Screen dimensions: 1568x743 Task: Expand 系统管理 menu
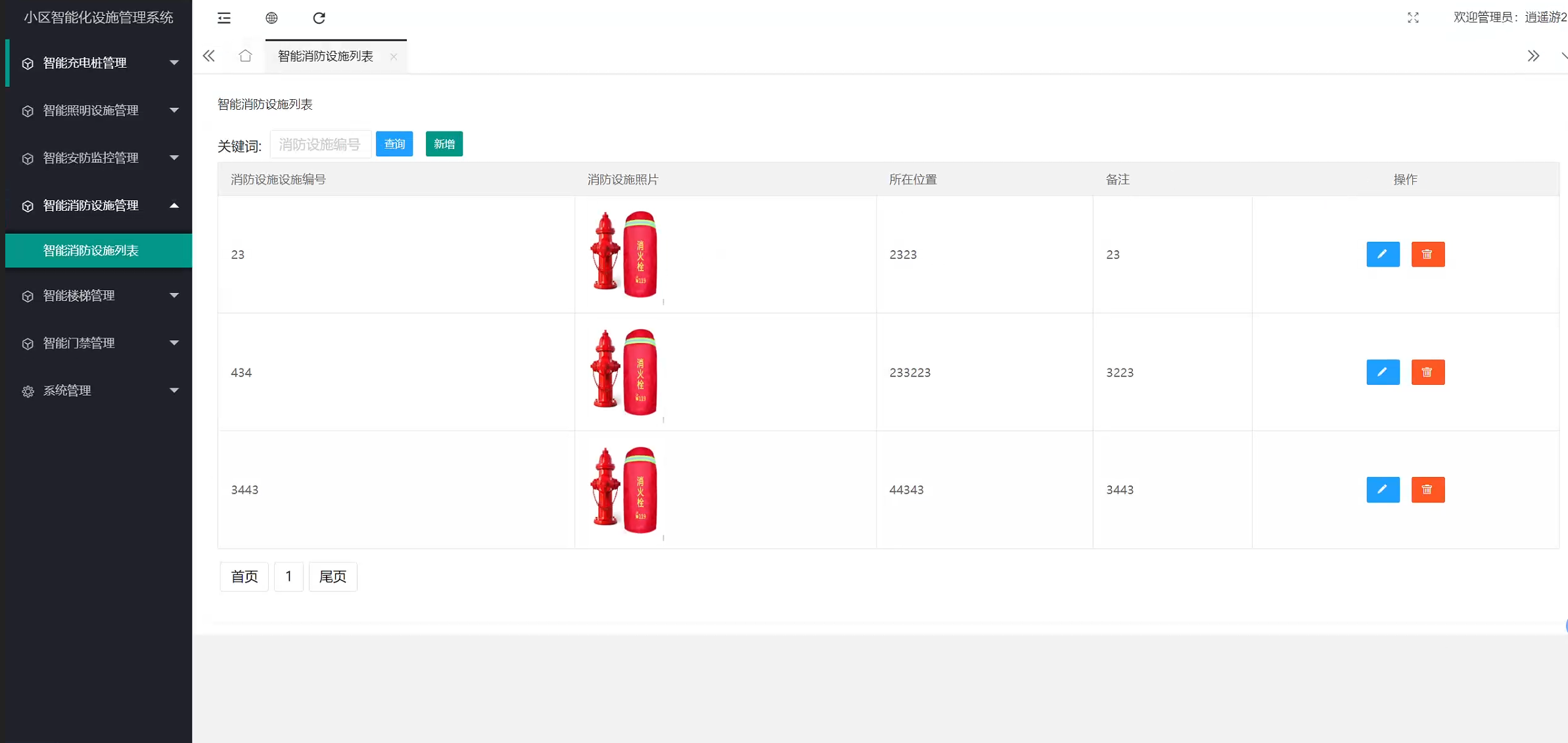pyautogui.click(x=99, y=391)
